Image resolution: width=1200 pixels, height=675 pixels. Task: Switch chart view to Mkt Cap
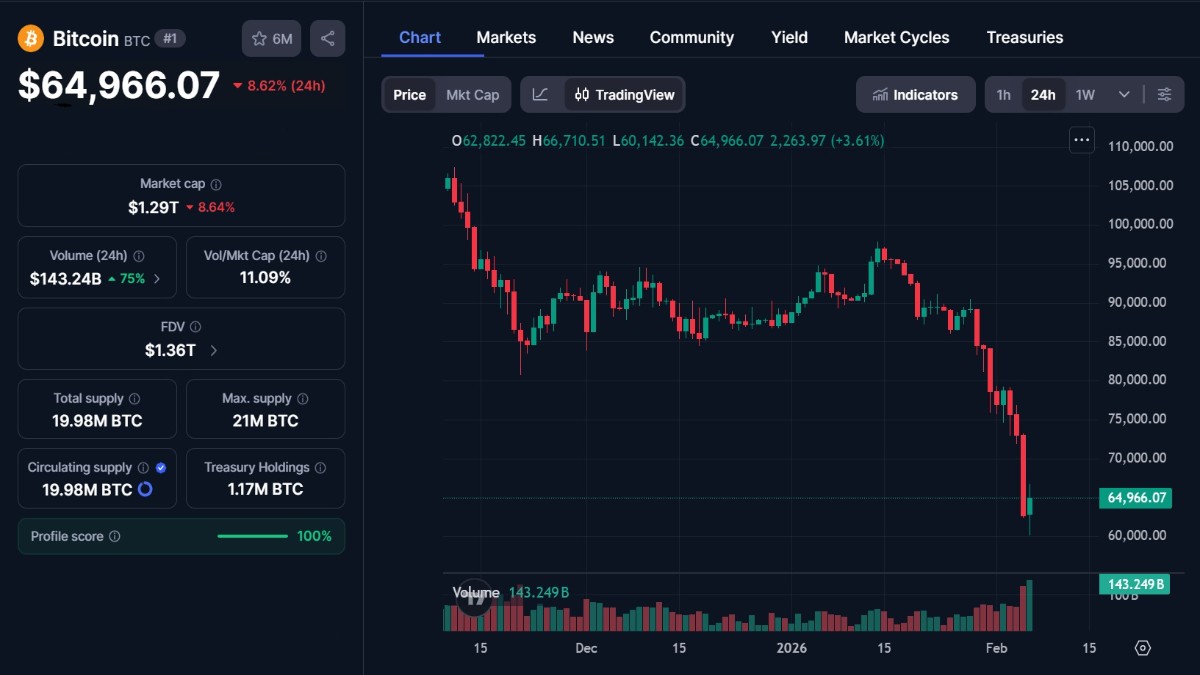click(x=473, y=94)
